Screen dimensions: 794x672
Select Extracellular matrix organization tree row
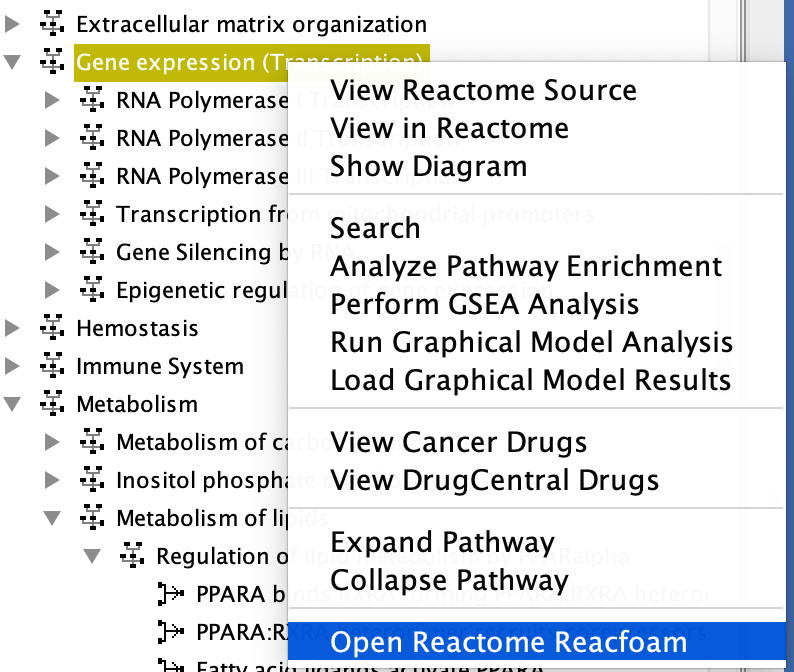tap(252, 24)
